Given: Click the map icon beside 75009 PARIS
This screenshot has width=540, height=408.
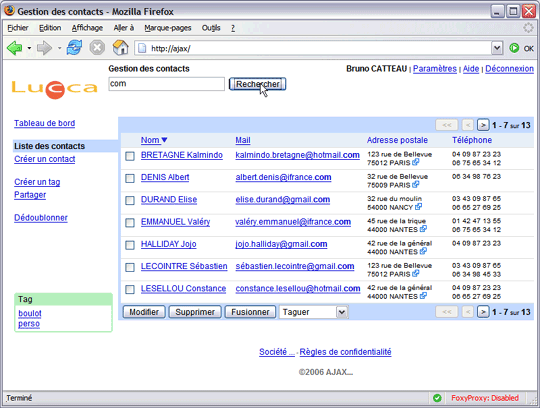Looking at the screenshot, I should point(416,185).
